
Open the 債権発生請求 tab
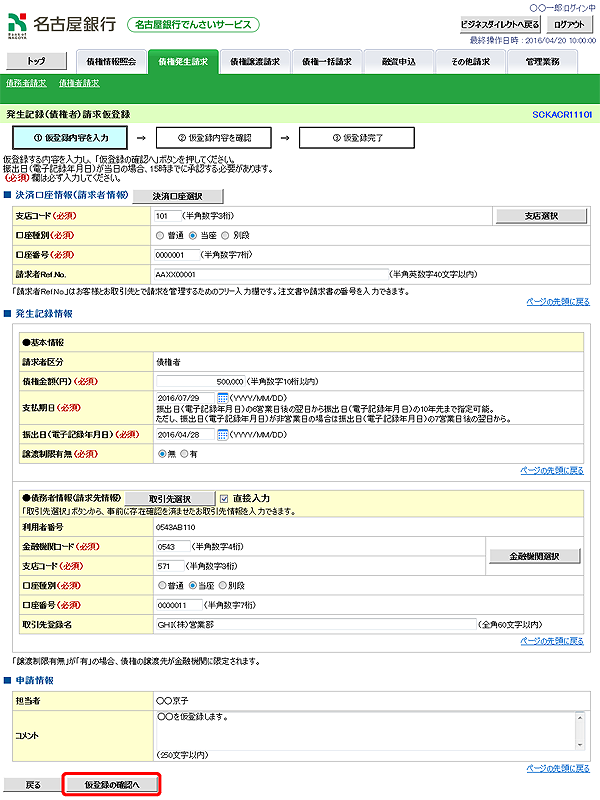point(183,62)
